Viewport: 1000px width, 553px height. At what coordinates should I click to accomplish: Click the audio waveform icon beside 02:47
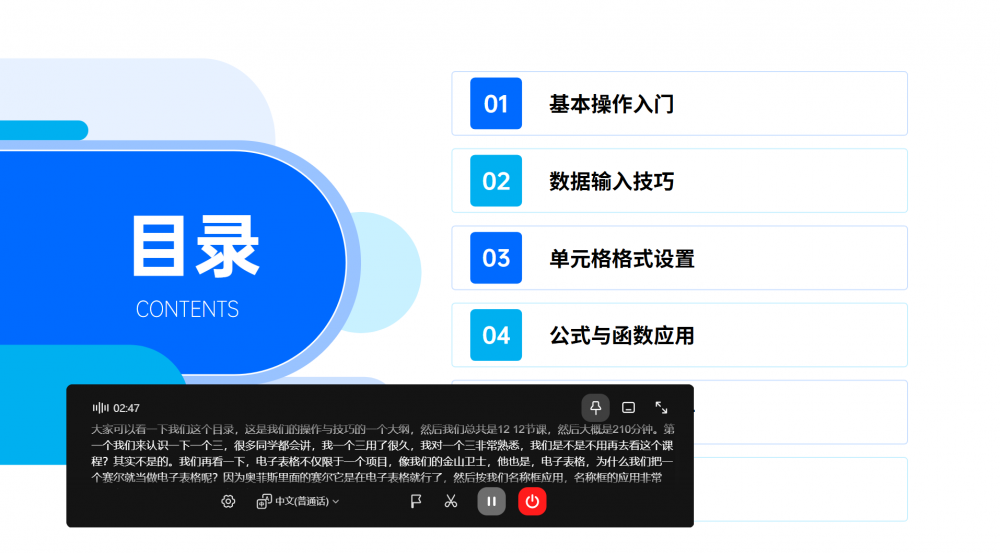point(101,408)
